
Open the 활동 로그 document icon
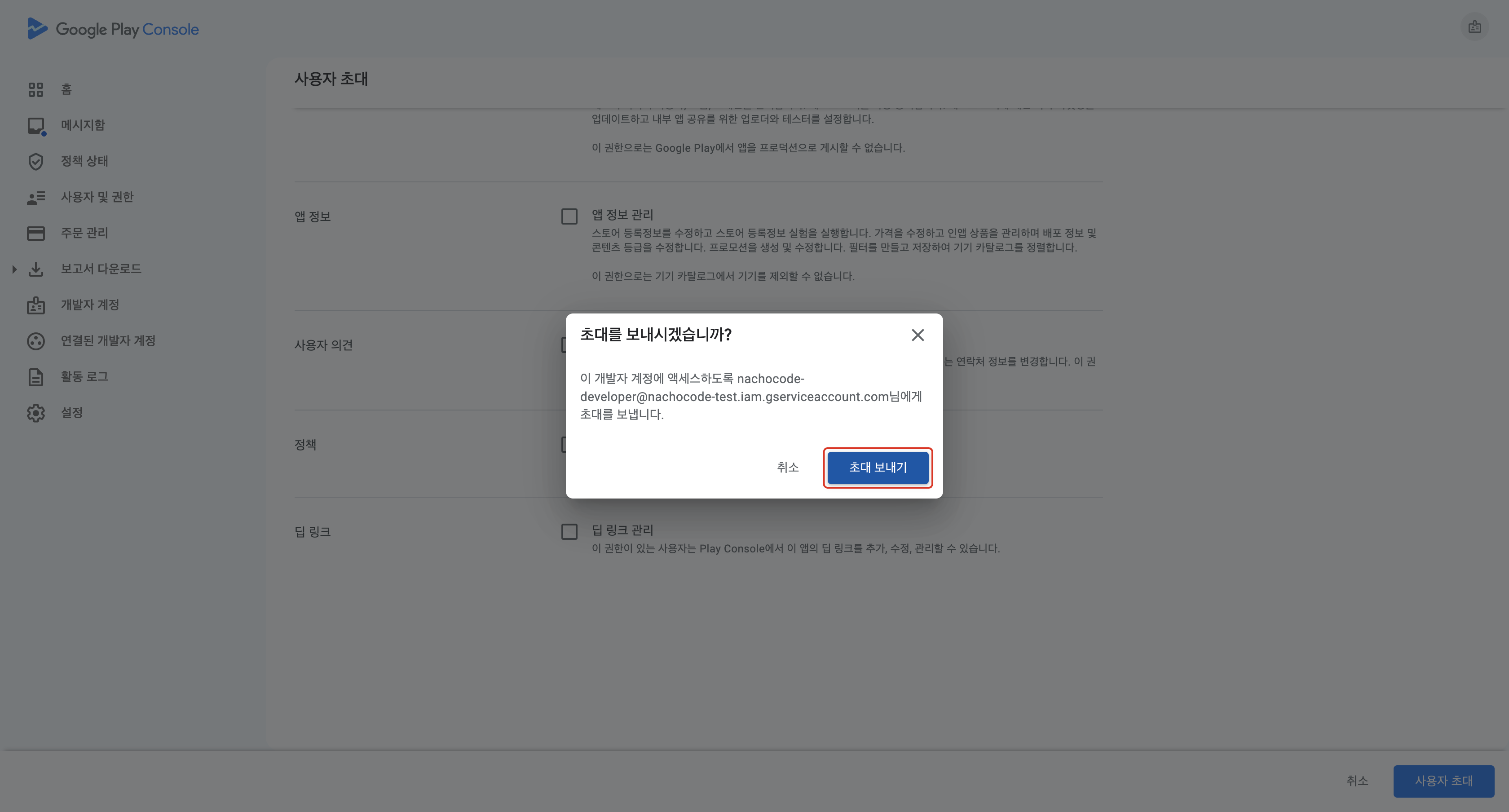(x=36, y=377)
